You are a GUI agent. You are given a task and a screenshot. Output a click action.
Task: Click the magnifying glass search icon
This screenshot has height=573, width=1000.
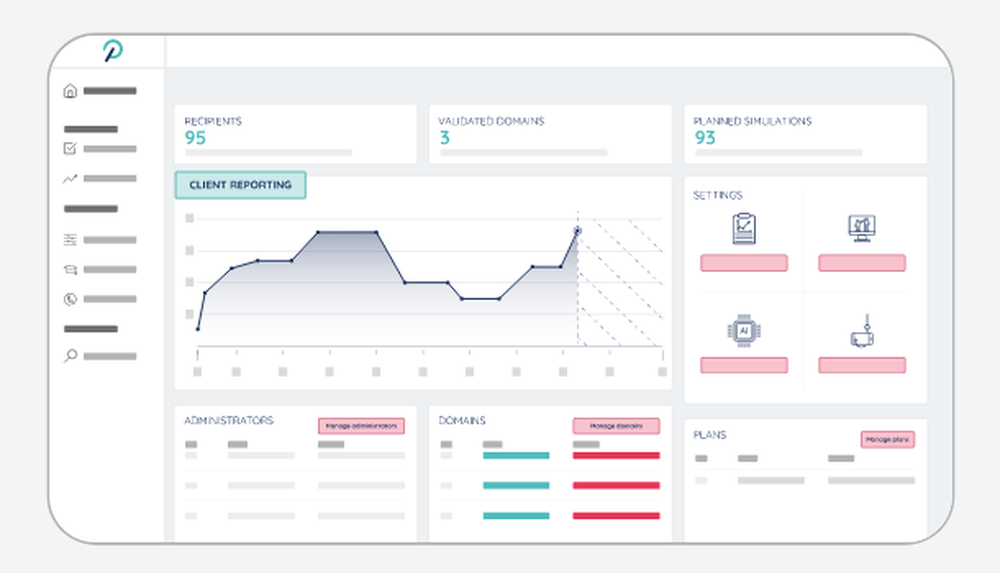click(70, 356)
